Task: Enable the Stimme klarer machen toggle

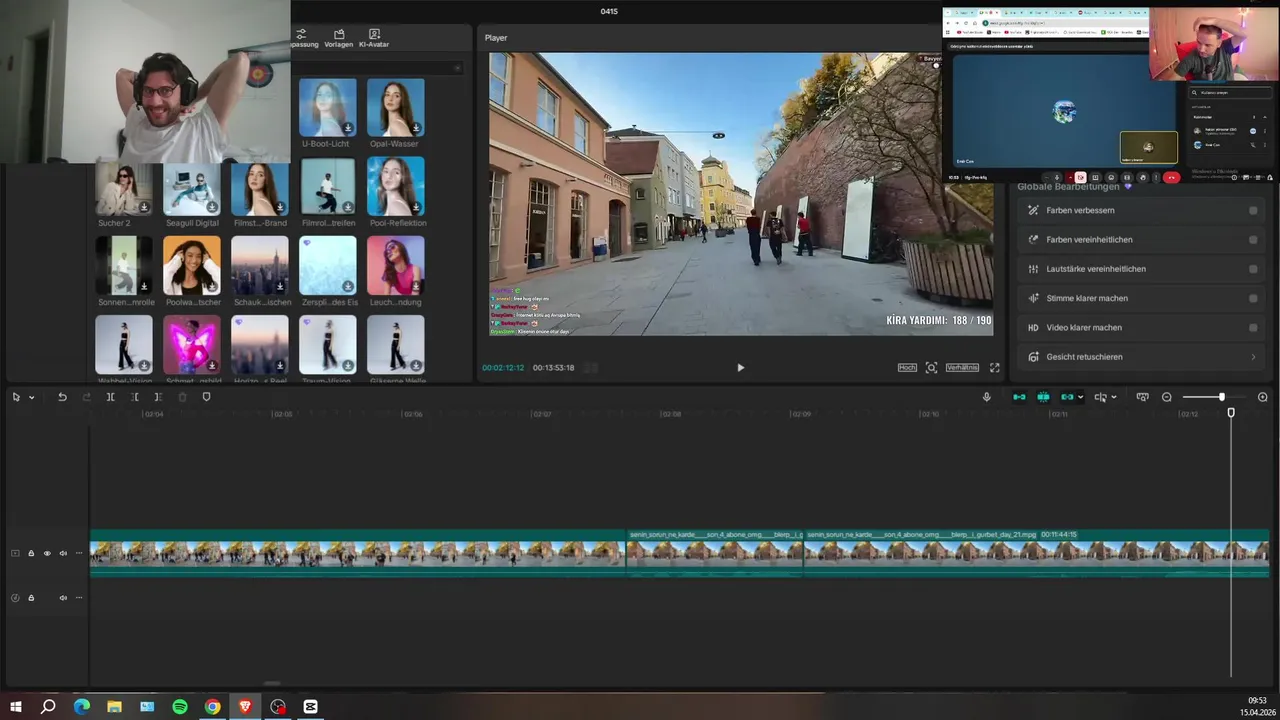Action: pyautogui.click(x=1253, y=298)
